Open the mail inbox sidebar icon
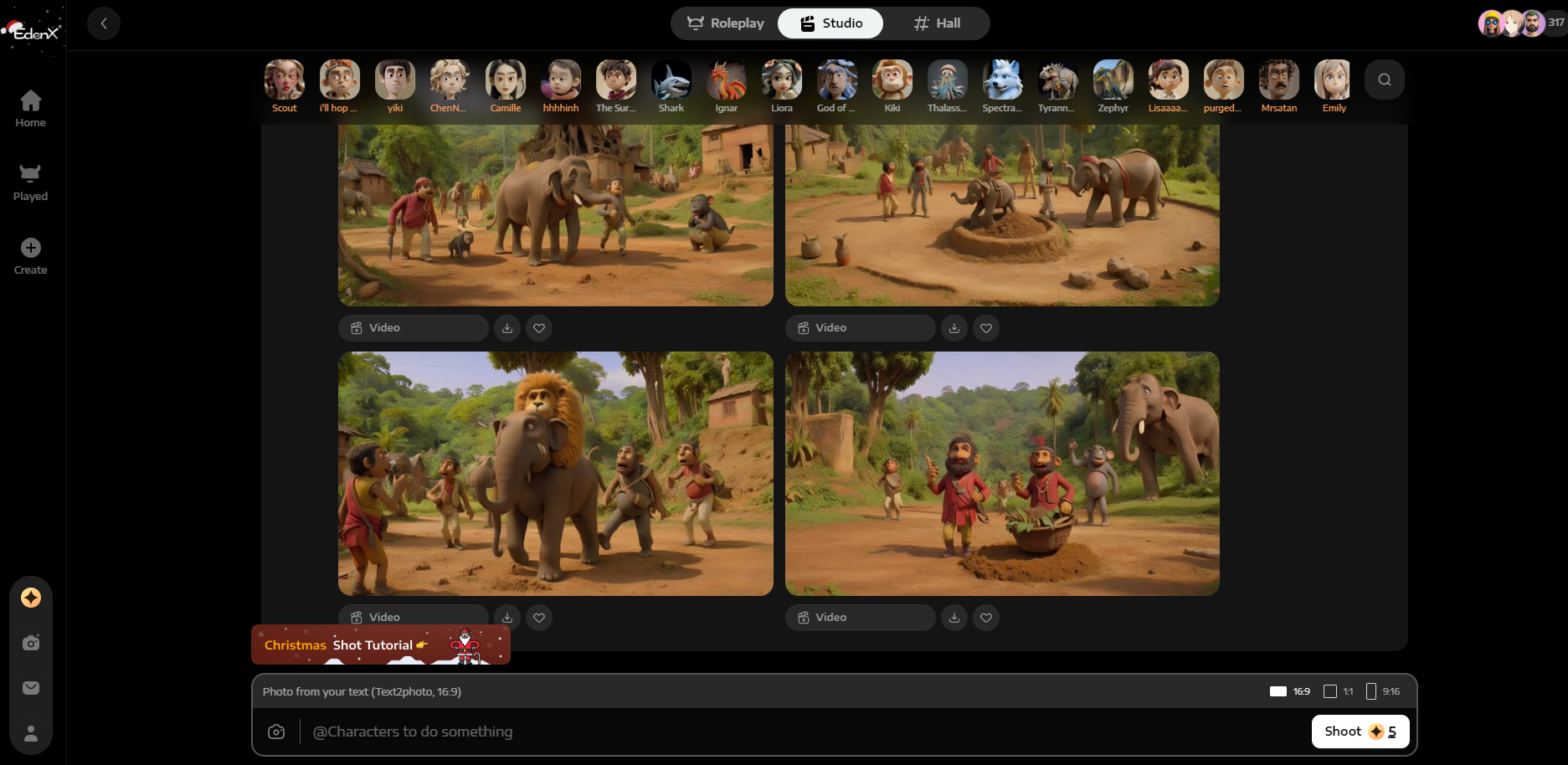The image size is (1568, 765). tap(31, 688)
